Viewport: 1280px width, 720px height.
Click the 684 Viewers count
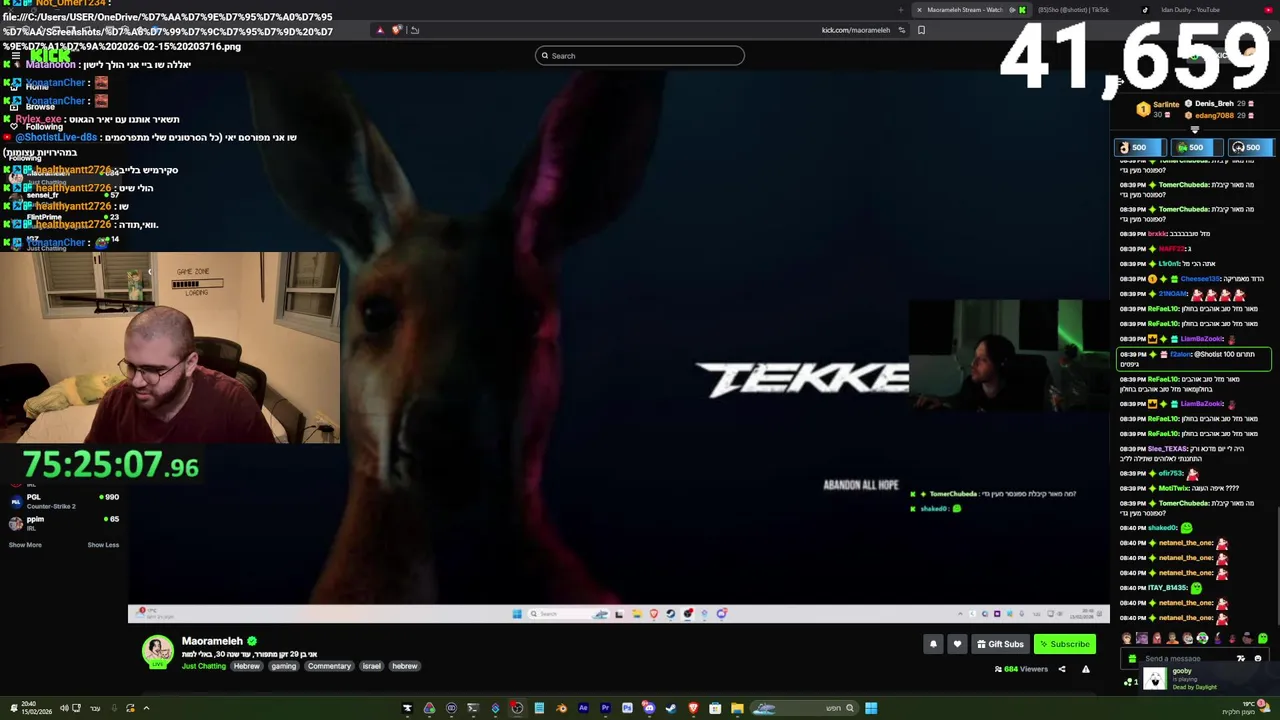click(1021, 669)
